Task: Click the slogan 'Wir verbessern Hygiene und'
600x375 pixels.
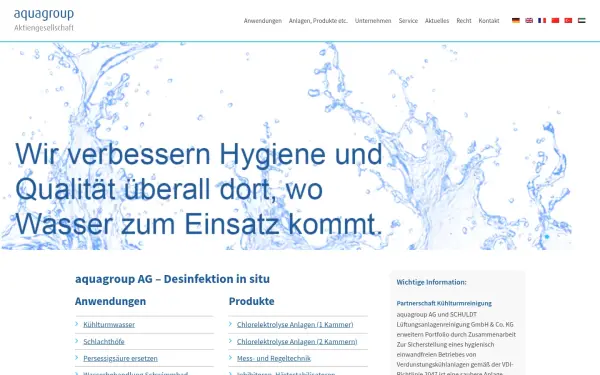Action: coord(199,154)
